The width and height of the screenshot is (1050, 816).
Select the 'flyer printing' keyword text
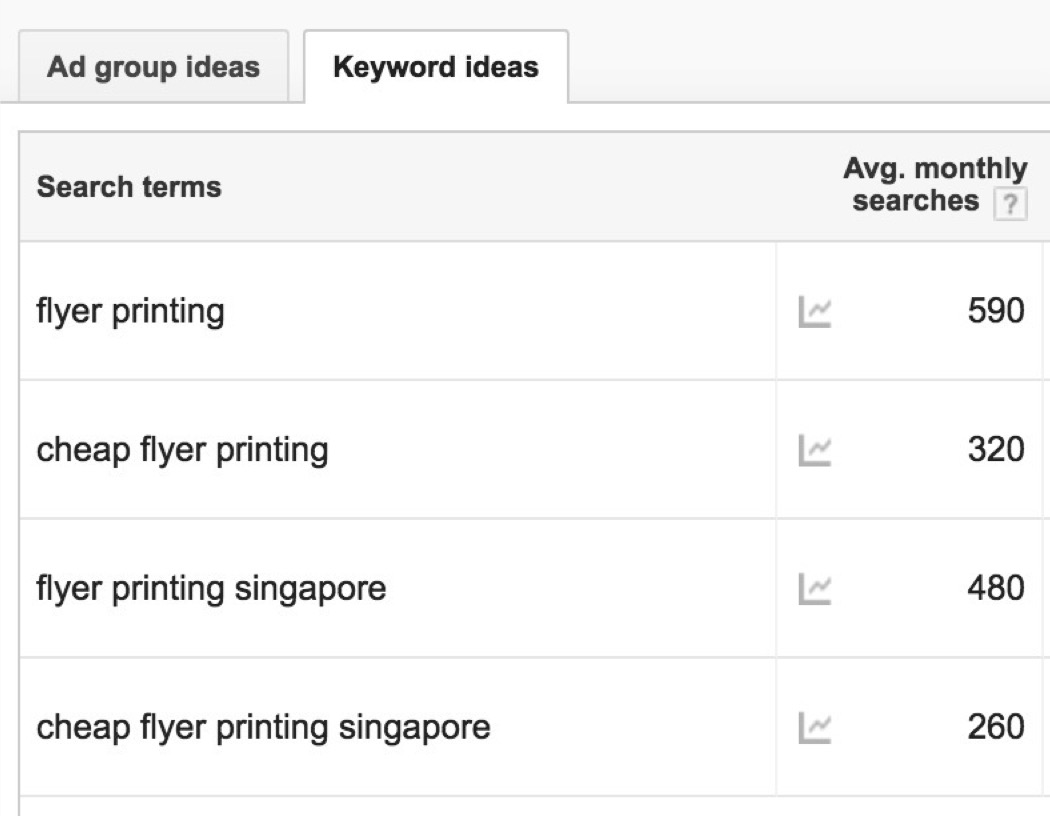[x=131, y=312]
